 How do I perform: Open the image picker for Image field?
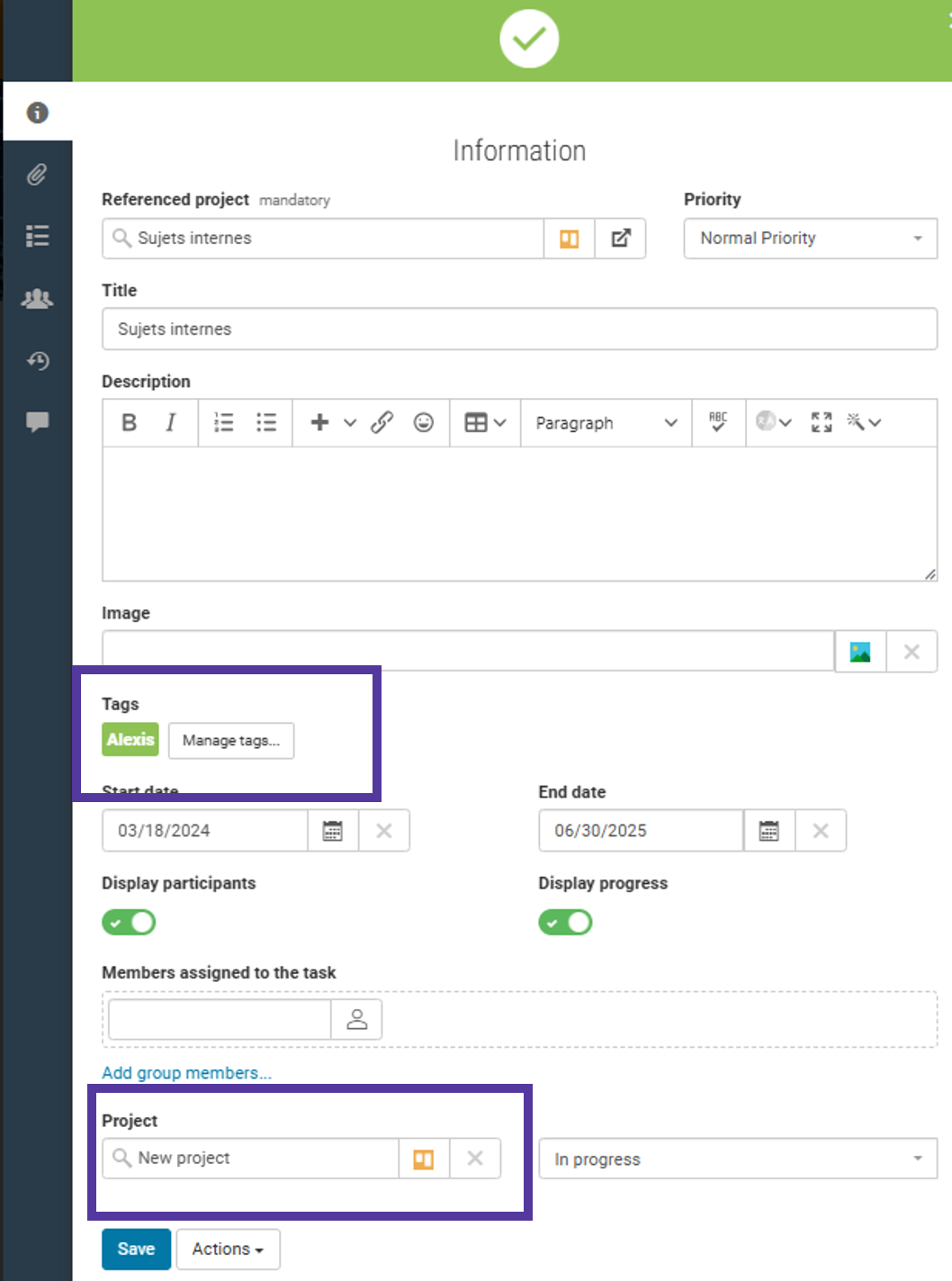coord(860,652)
